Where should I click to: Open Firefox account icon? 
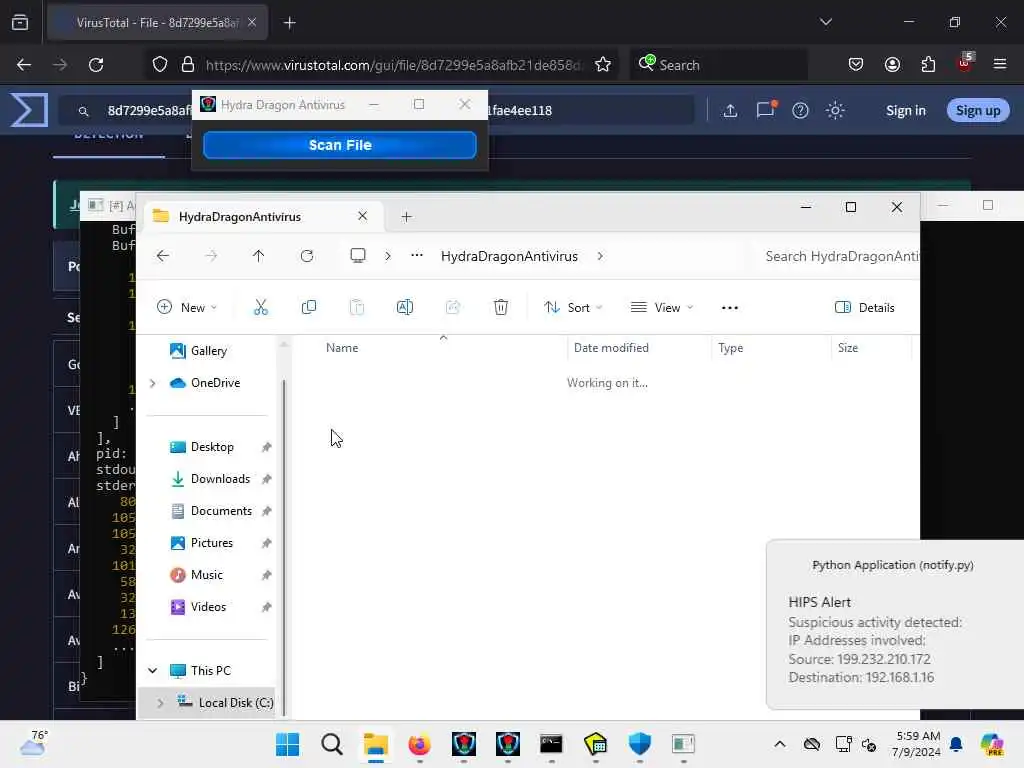(x=892, y=64)
